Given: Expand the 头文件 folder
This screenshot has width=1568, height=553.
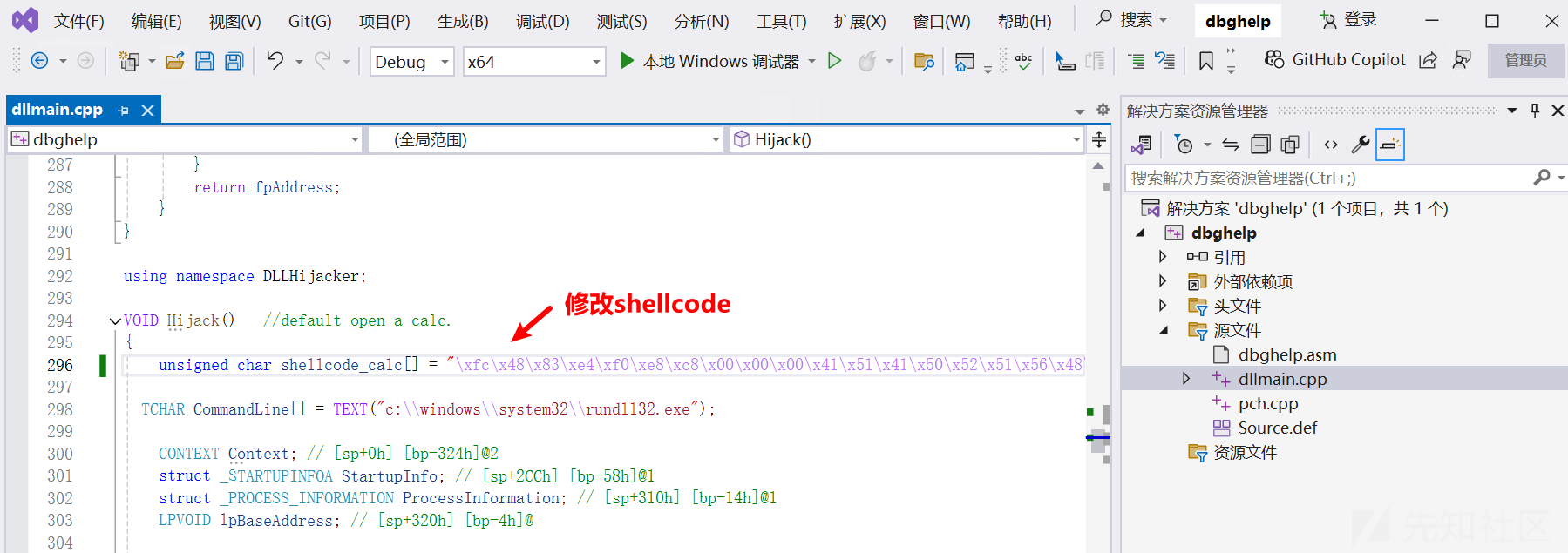Looking at the screenshot, I should coord(1163,306).
